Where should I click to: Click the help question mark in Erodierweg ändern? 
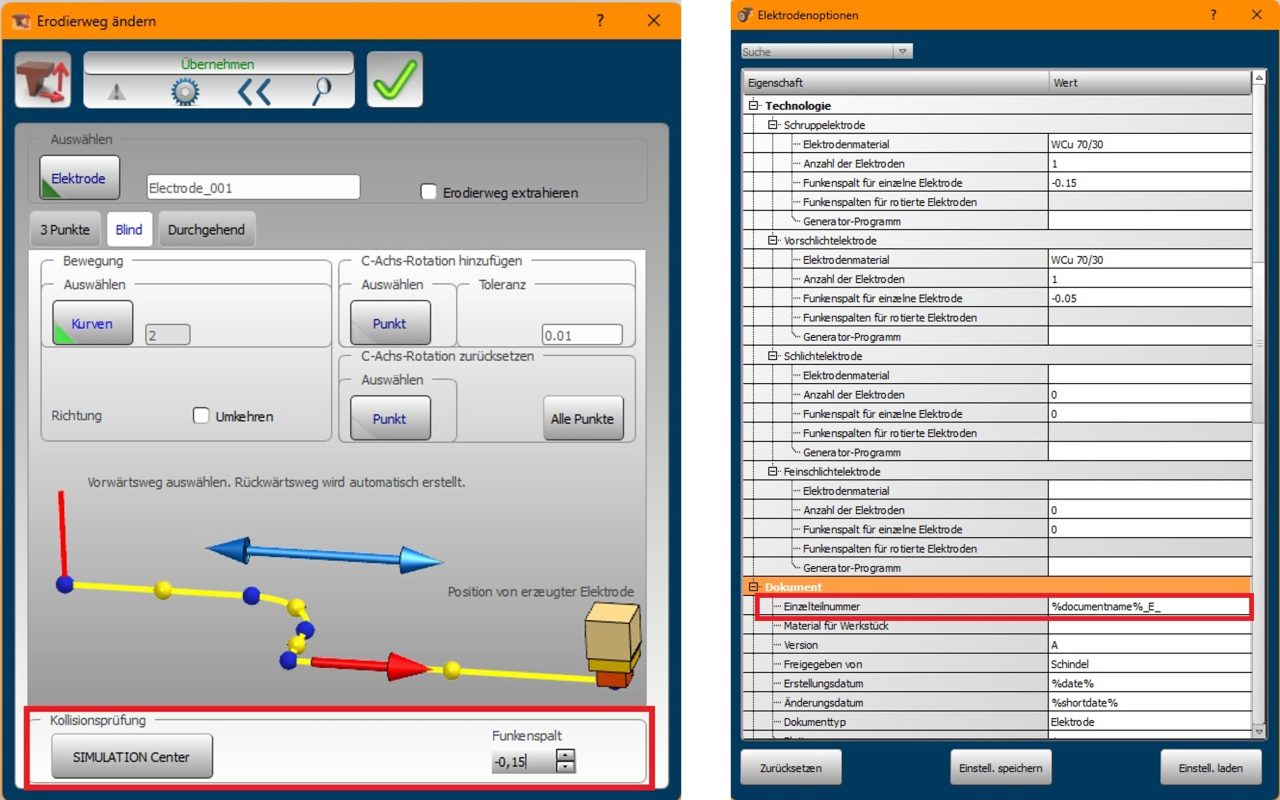tap(600, 20)
